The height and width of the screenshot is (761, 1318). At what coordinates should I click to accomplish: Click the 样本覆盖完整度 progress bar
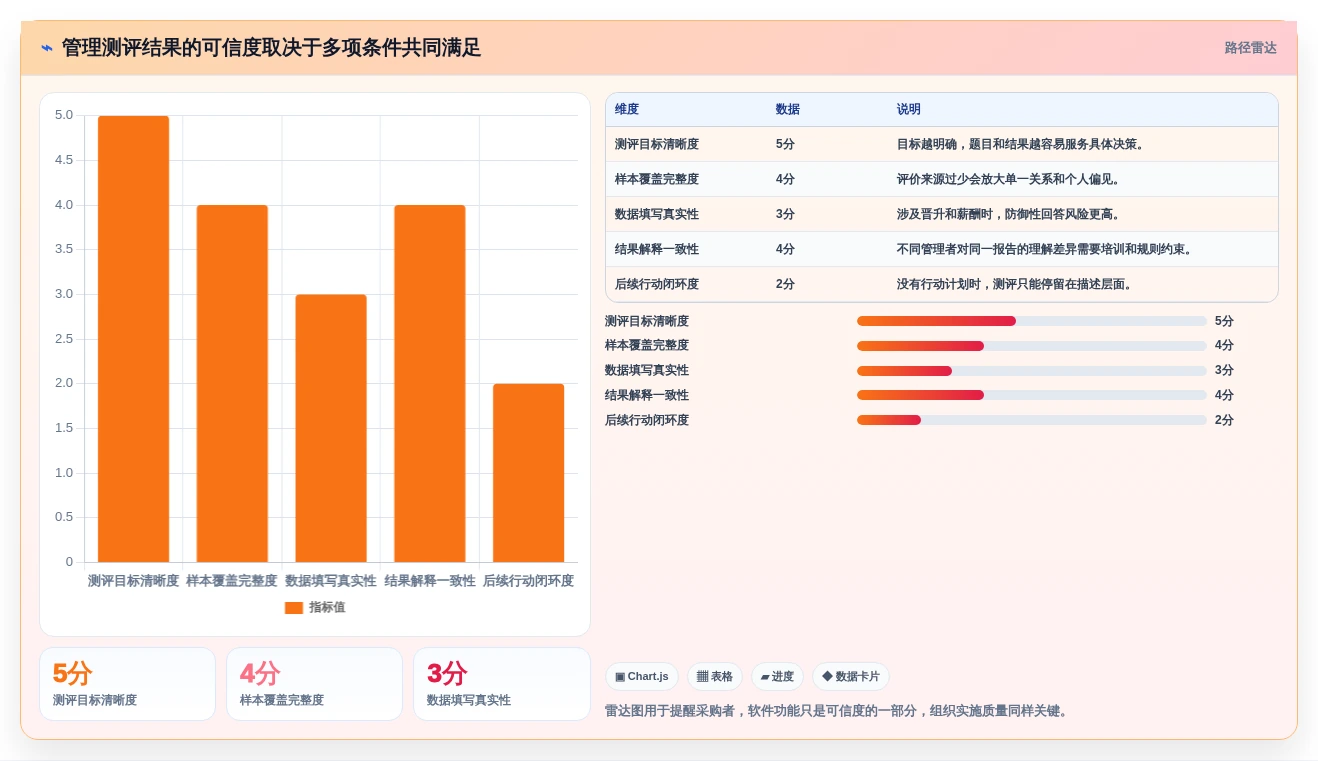click(1032, 346)
